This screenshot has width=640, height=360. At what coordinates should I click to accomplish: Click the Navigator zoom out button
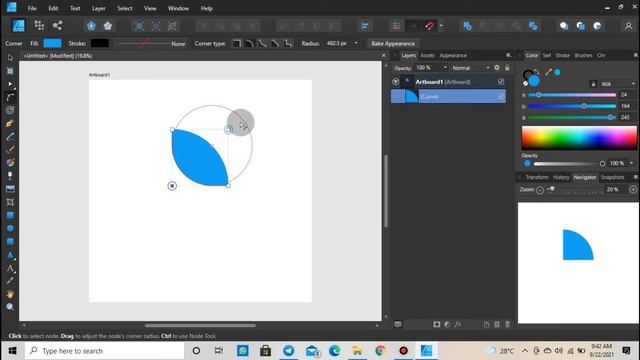[540, 190]
